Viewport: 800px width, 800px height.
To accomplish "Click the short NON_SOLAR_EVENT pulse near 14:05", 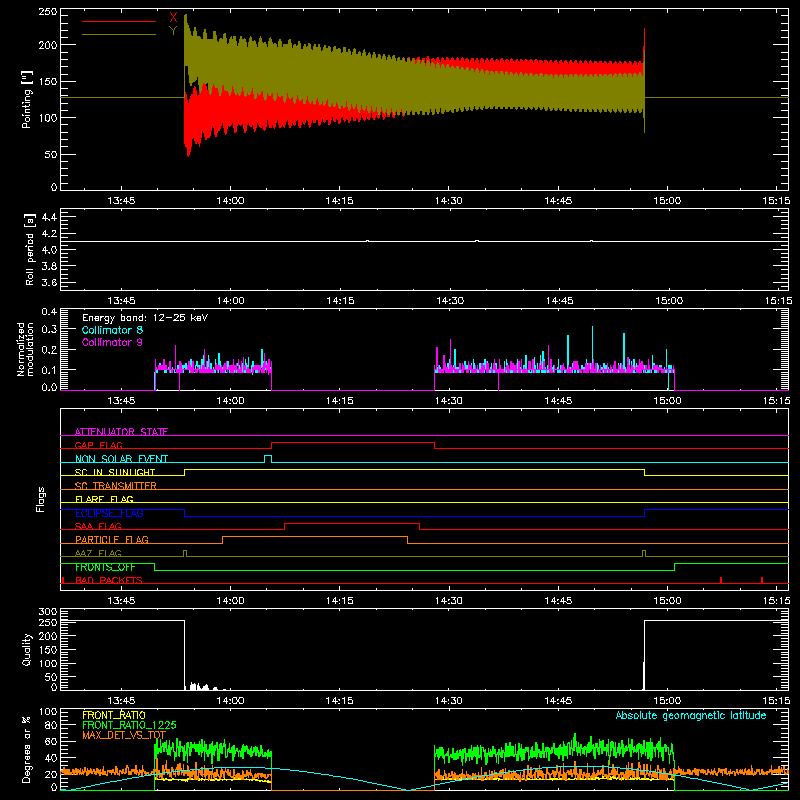I will coord(268,458).
